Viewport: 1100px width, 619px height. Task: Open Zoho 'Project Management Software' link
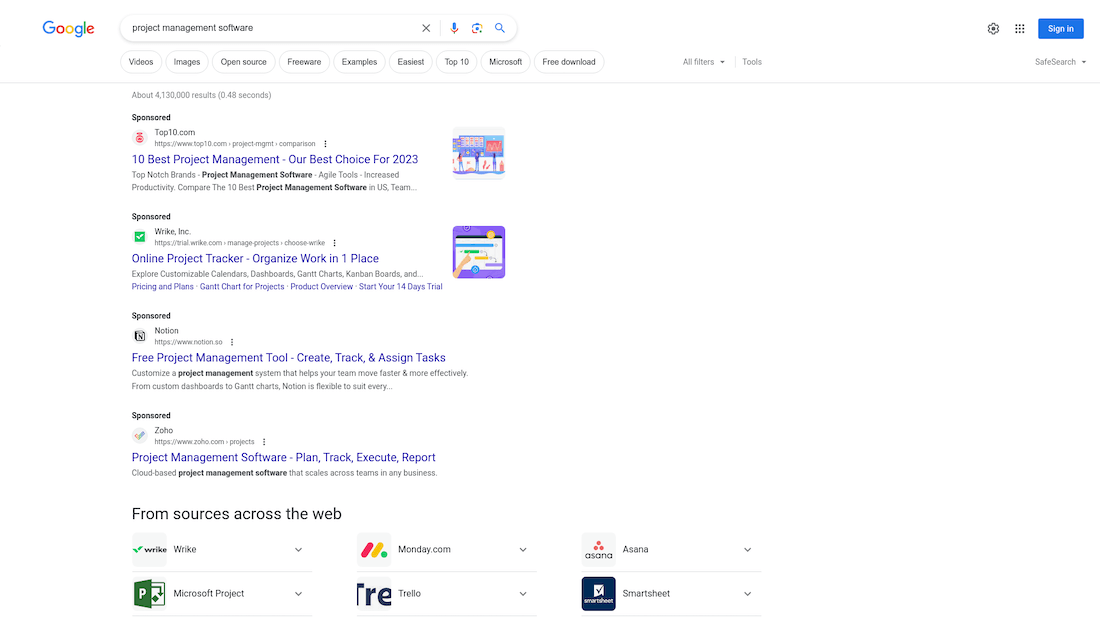[x=283, y=458]
